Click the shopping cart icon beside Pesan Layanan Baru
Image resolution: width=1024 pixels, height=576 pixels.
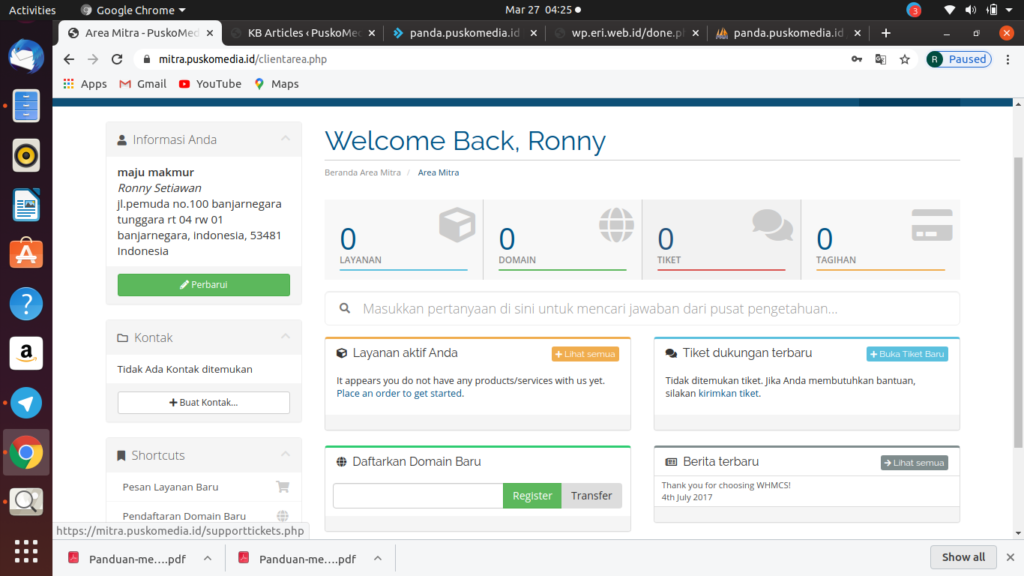(283, 487)
